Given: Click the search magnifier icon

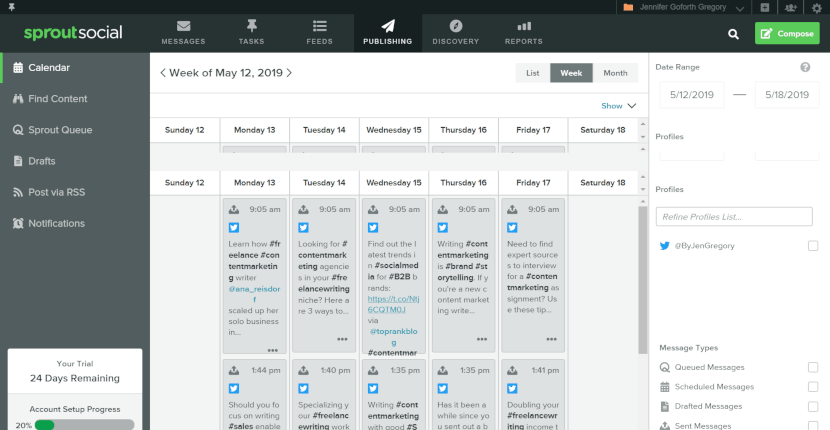Looking at the screenshot, I should pyautogui.click(x=733, y=34).
